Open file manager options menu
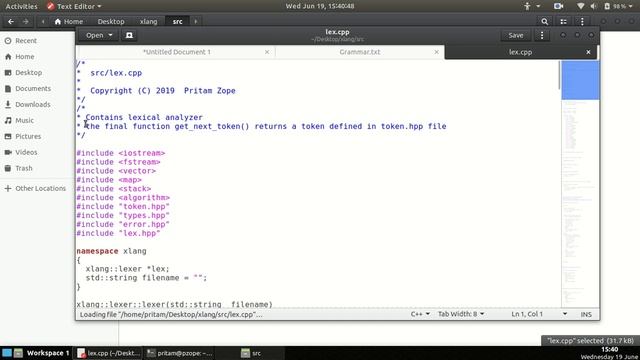The width and height of the screenshot is (640, 360). tap(582, 21)
